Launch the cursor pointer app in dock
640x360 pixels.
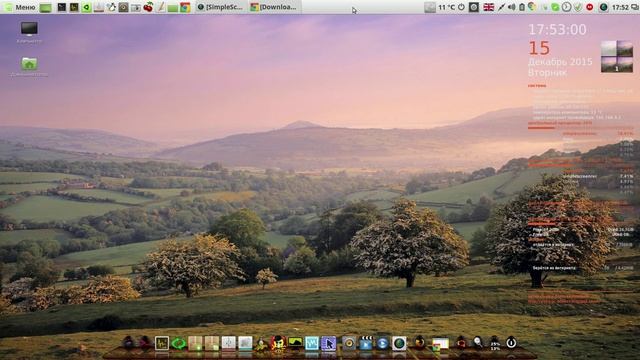[328, 343]
